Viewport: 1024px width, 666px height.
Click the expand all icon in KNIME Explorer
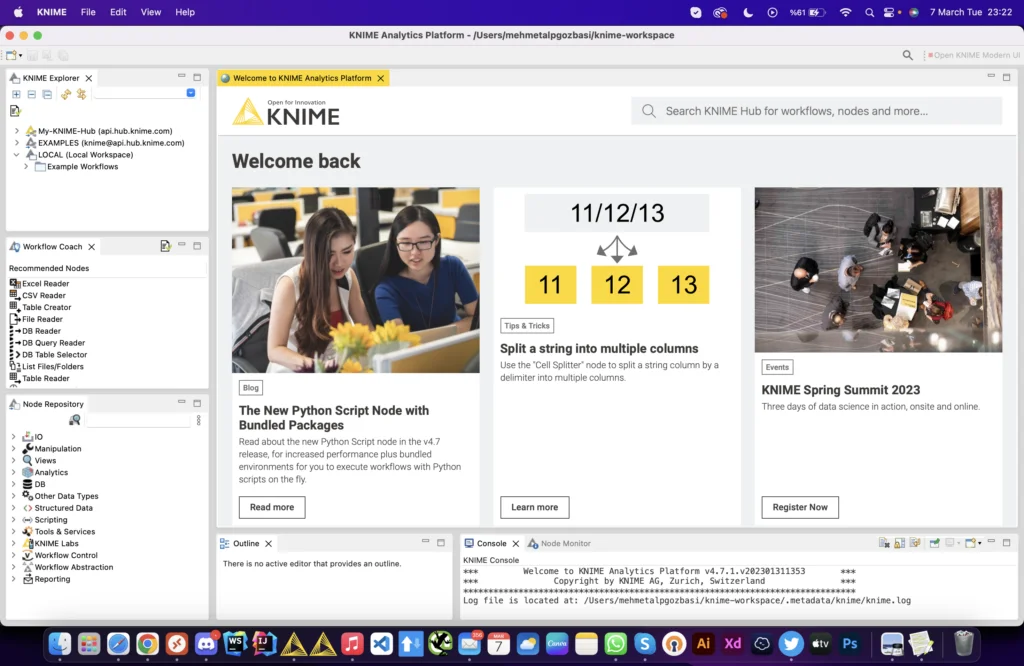[16, 94]
